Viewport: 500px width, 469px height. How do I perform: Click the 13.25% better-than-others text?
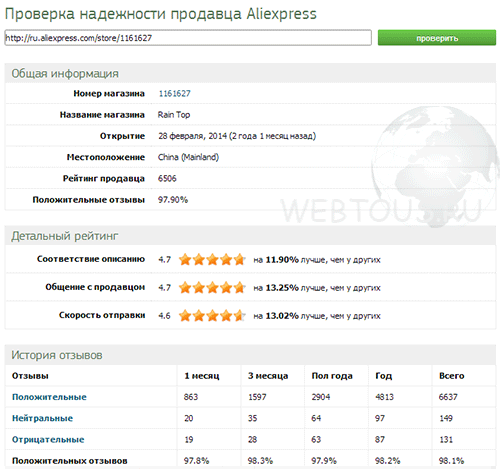coord(317,288)
